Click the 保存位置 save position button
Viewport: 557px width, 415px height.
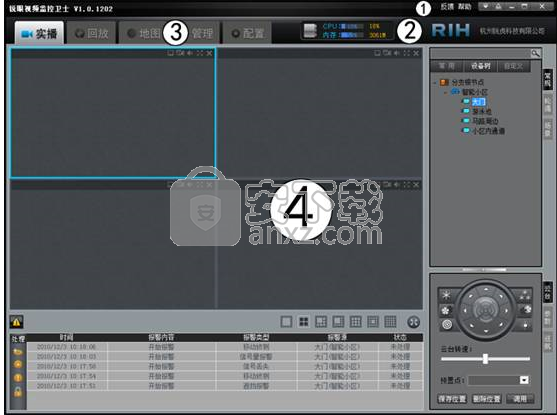click(x=452, y=399)
